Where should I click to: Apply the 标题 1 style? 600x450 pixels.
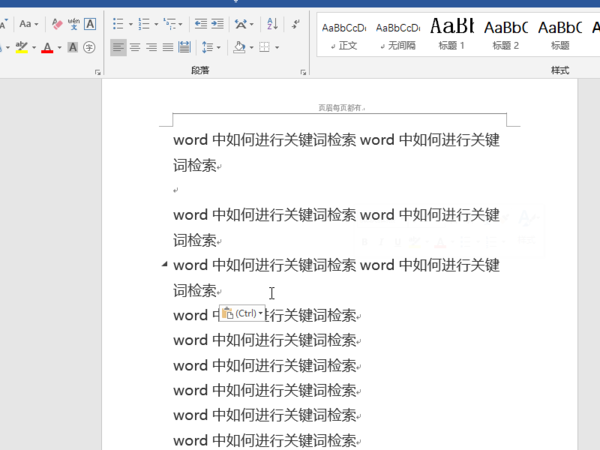tap(452, 36)
